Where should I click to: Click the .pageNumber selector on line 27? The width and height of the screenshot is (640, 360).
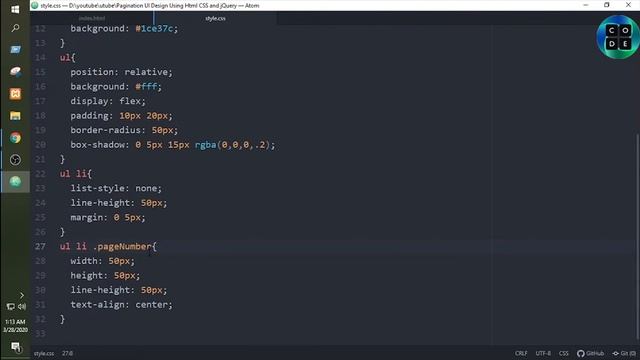pyautogui.click(x=122, y=247)
